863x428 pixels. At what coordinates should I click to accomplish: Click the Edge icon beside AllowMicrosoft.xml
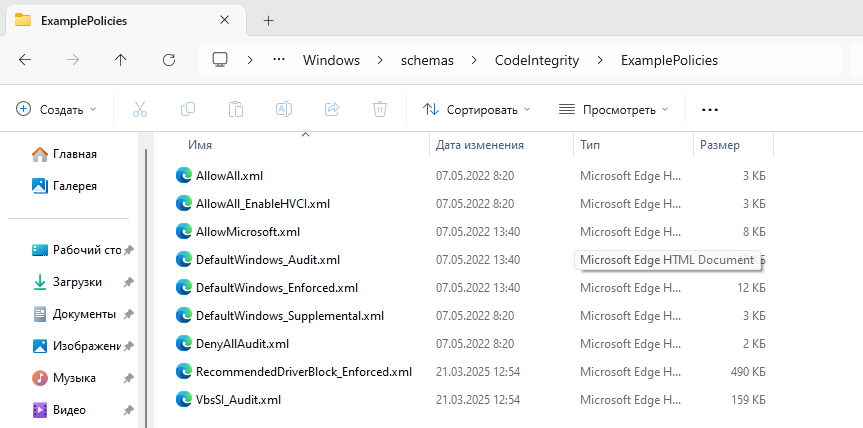pos(183,232)
